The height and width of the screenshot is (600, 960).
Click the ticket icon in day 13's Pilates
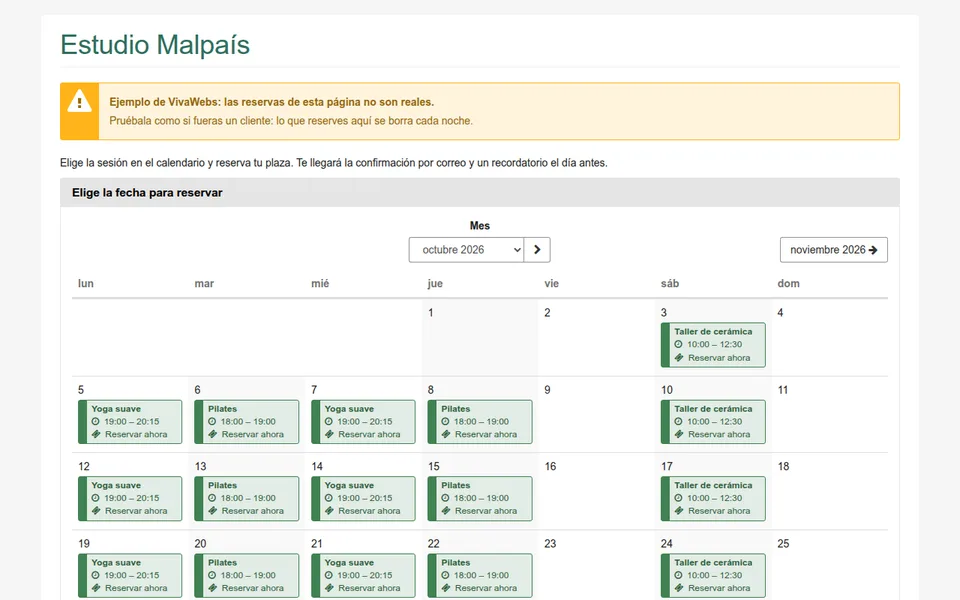(x=212, y=511)
